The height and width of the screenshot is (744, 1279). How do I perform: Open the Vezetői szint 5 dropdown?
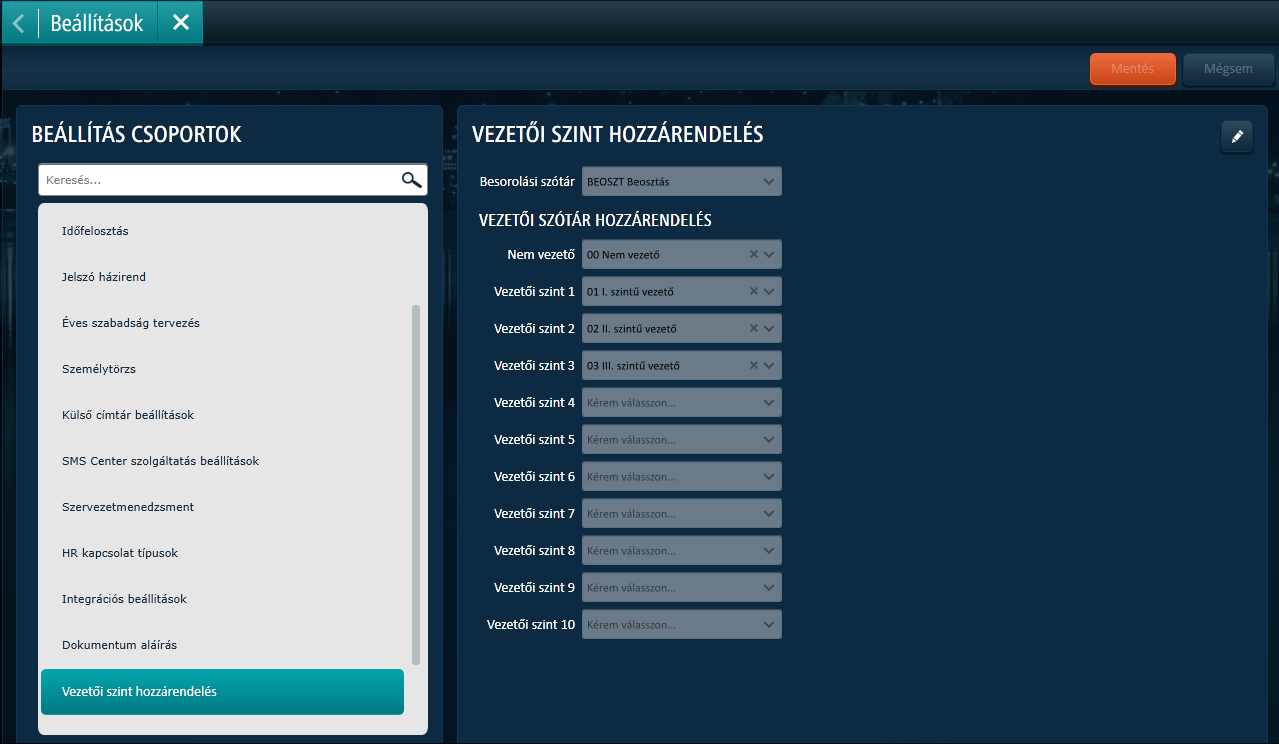[x=682, y=439]
